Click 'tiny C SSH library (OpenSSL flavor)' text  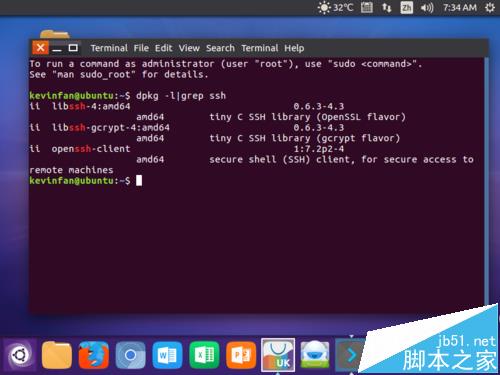[307, 117]
